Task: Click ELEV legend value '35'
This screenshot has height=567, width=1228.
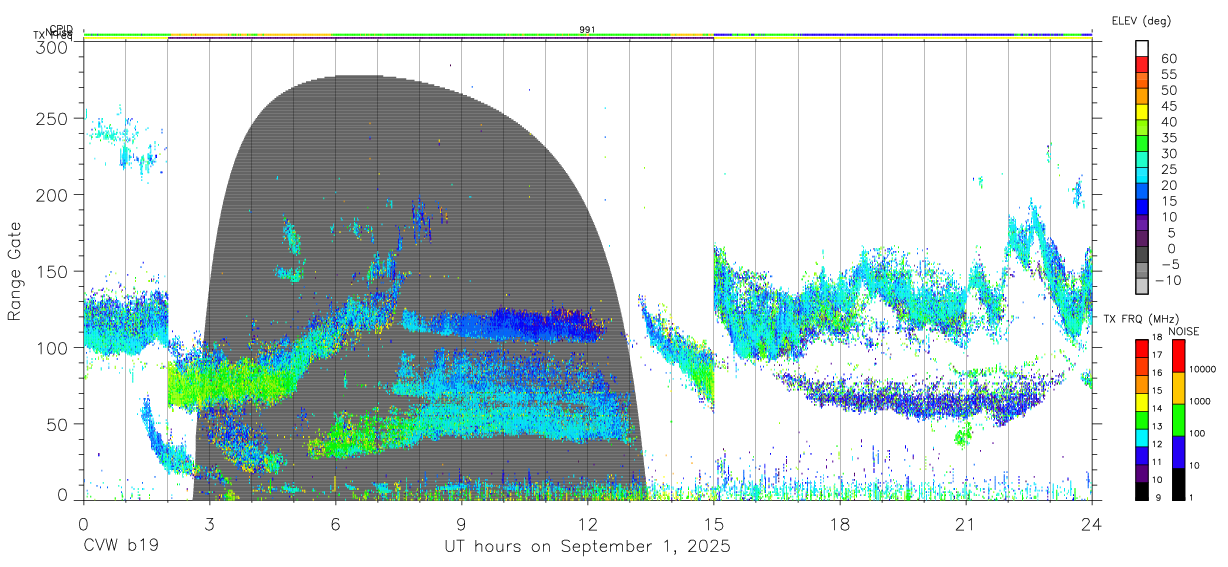Action: tap(1168, 138)
